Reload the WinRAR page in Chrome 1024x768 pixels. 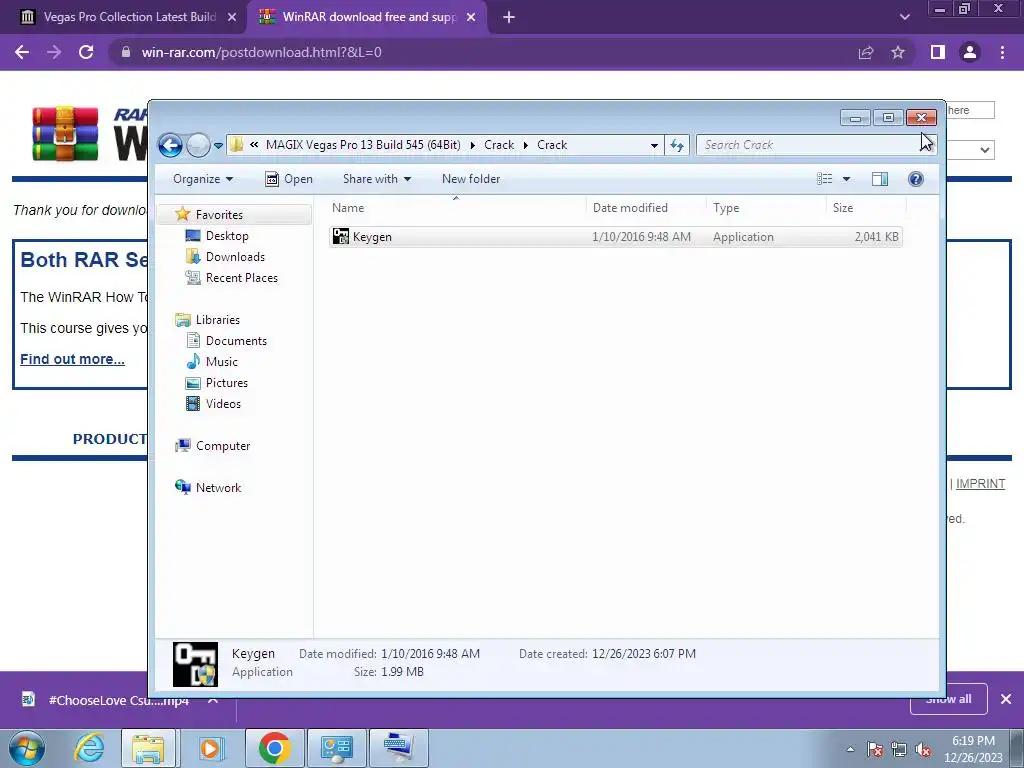86,52
